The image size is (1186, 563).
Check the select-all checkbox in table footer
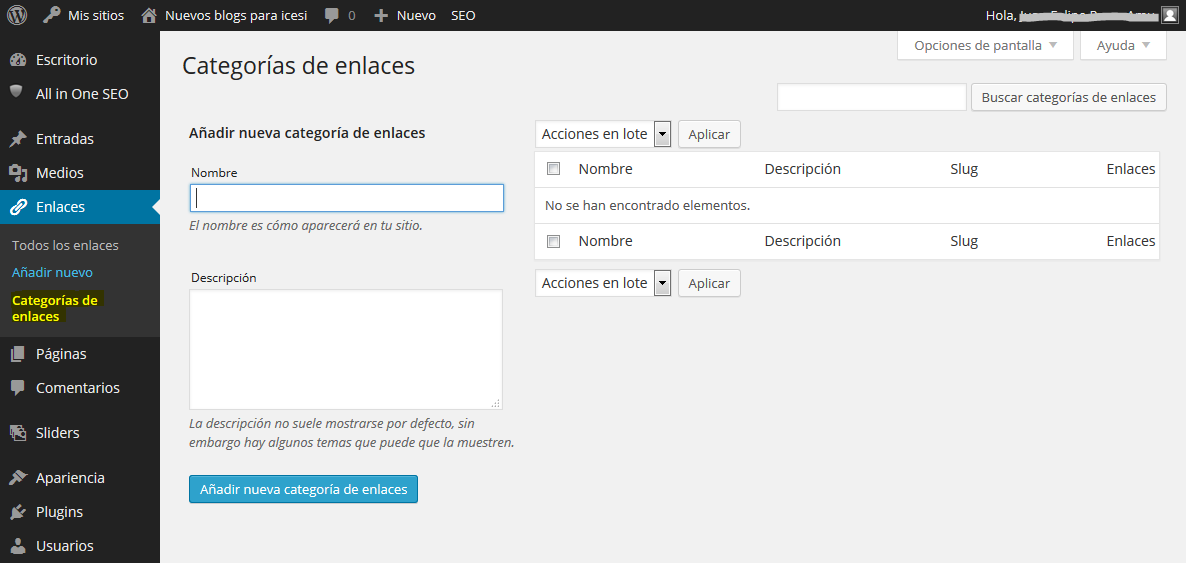[x=554, y=241]
